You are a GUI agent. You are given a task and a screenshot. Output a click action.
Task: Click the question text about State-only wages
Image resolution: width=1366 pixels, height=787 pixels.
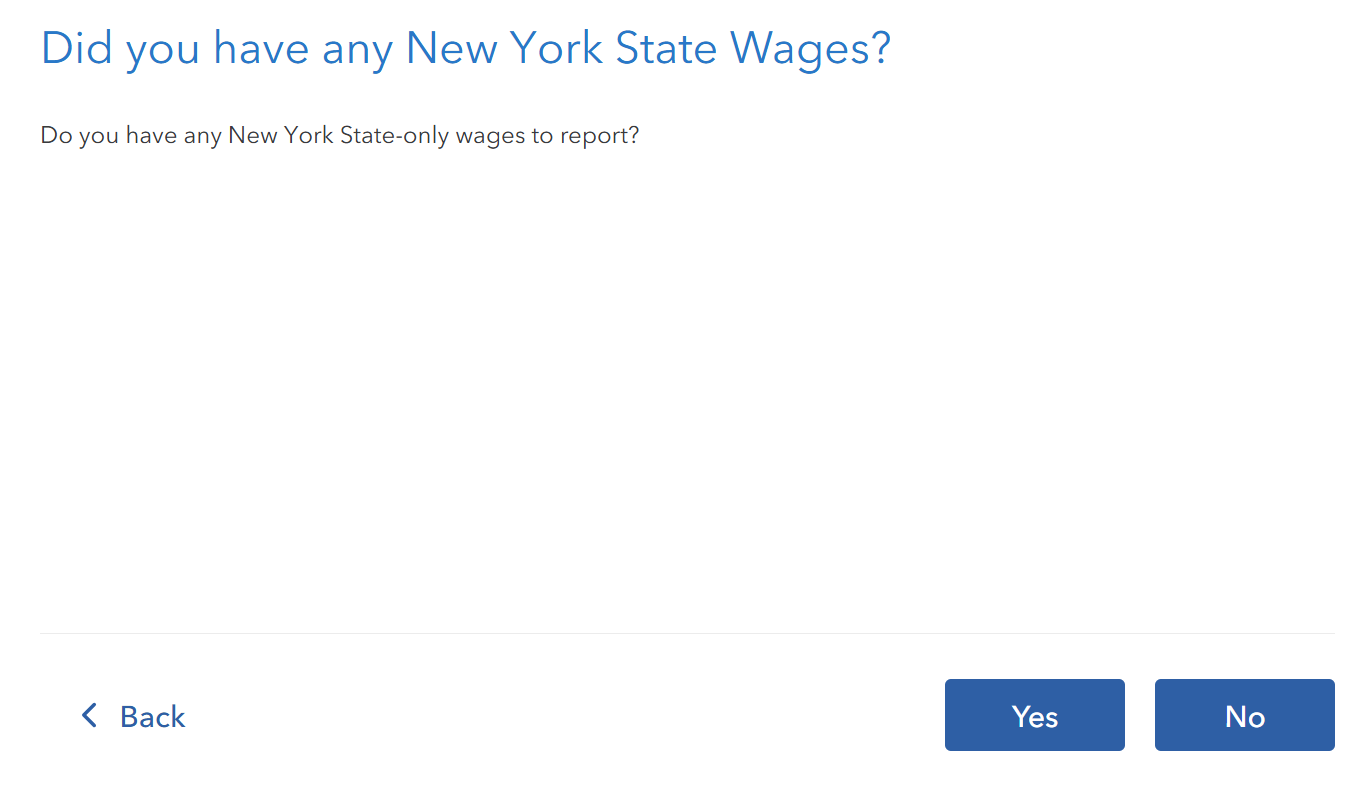coord(339,135)
